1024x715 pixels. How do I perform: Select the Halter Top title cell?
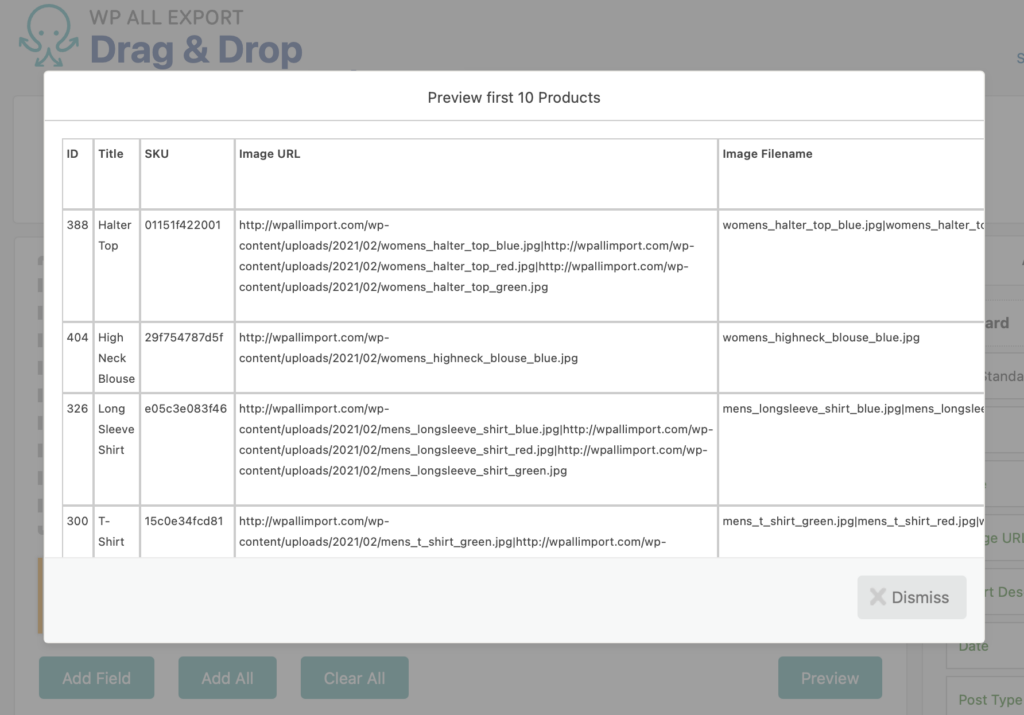pos(113,235)
